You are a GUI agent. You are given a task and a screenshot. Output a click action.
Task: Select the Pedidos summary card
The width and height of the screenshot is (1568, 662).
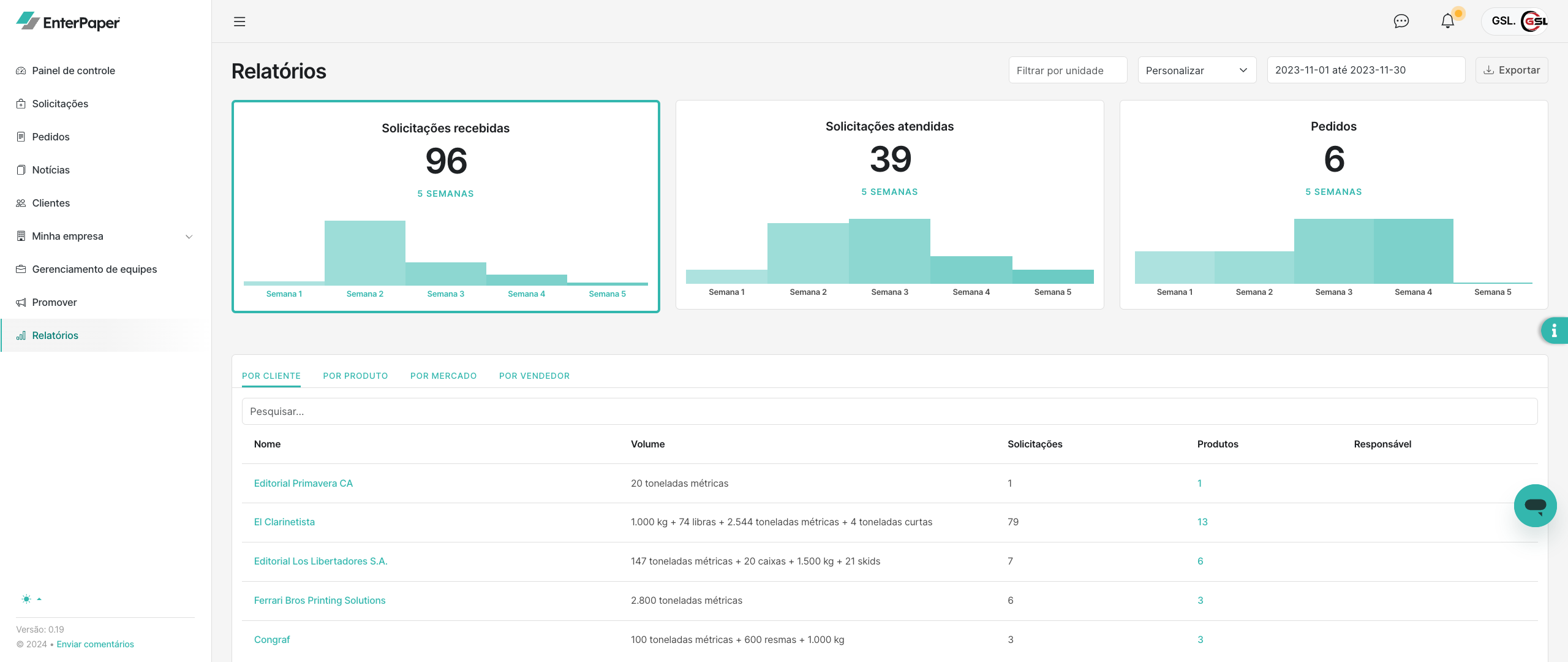pyautogui.click(x=1333, y=205)
